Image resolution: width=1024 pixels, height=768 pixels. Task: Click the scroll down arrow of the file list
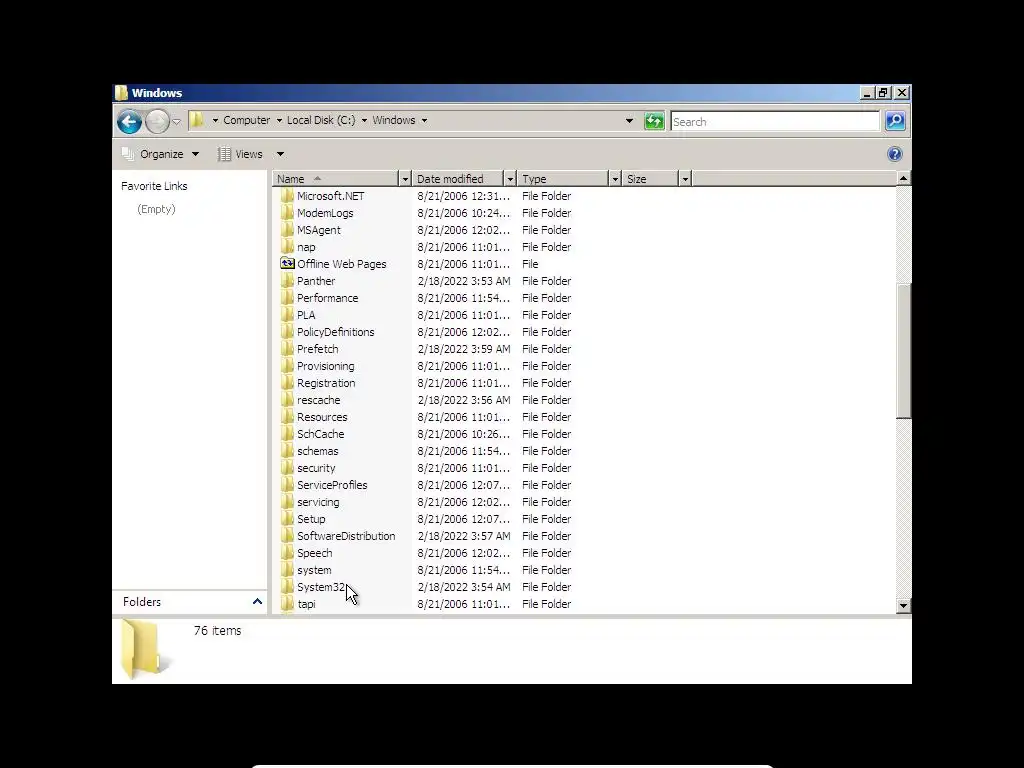click(x=903, y=605)
